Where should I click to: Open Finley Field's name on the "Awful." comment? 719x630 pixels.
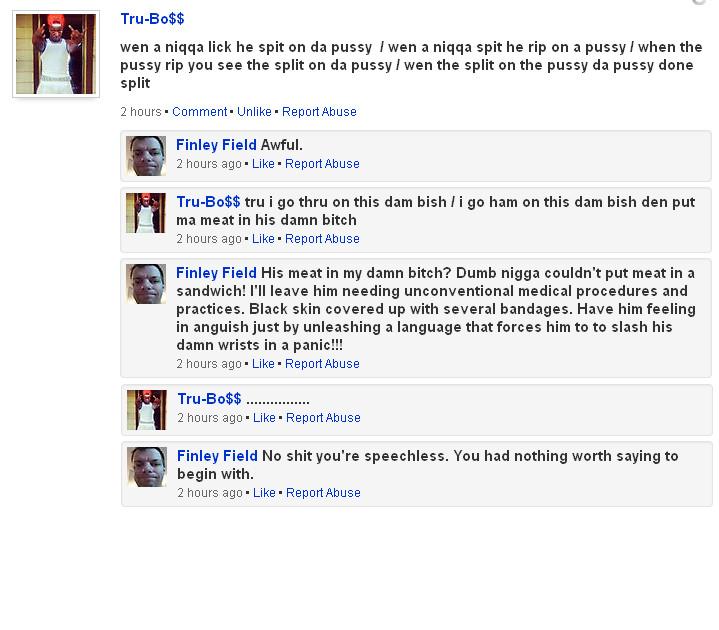[216, 145]
